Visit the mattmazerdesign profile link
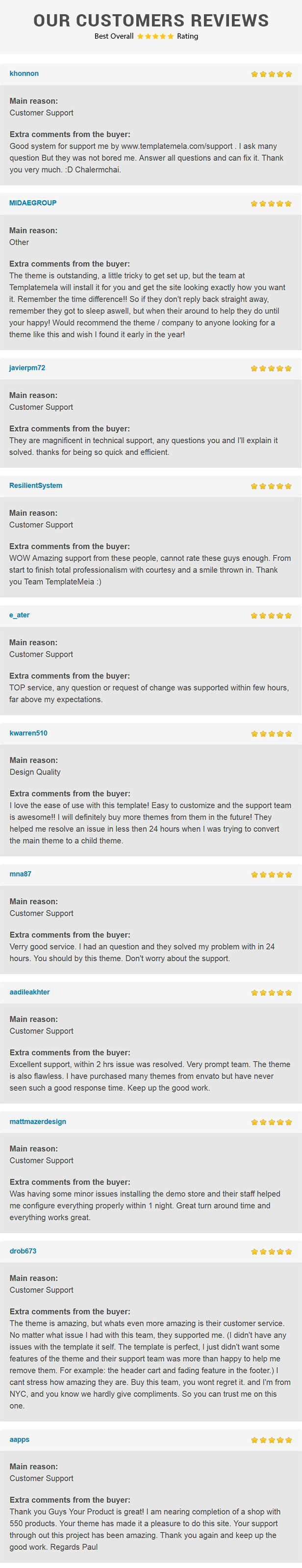Viewport: 302px width, 1568px height. click(38, 1122)
